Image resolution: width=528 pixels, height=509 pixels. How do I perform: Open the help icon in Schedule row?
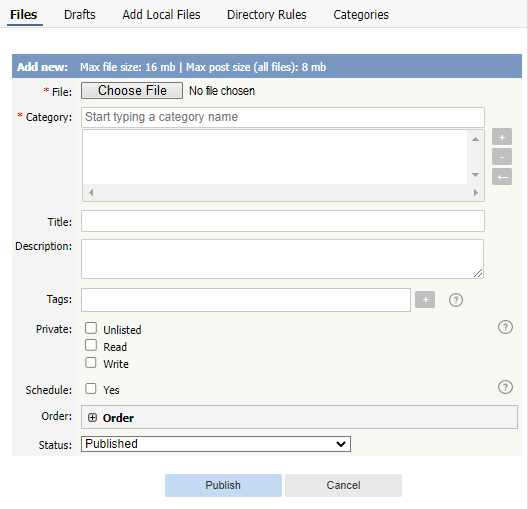tap(505, 387)
